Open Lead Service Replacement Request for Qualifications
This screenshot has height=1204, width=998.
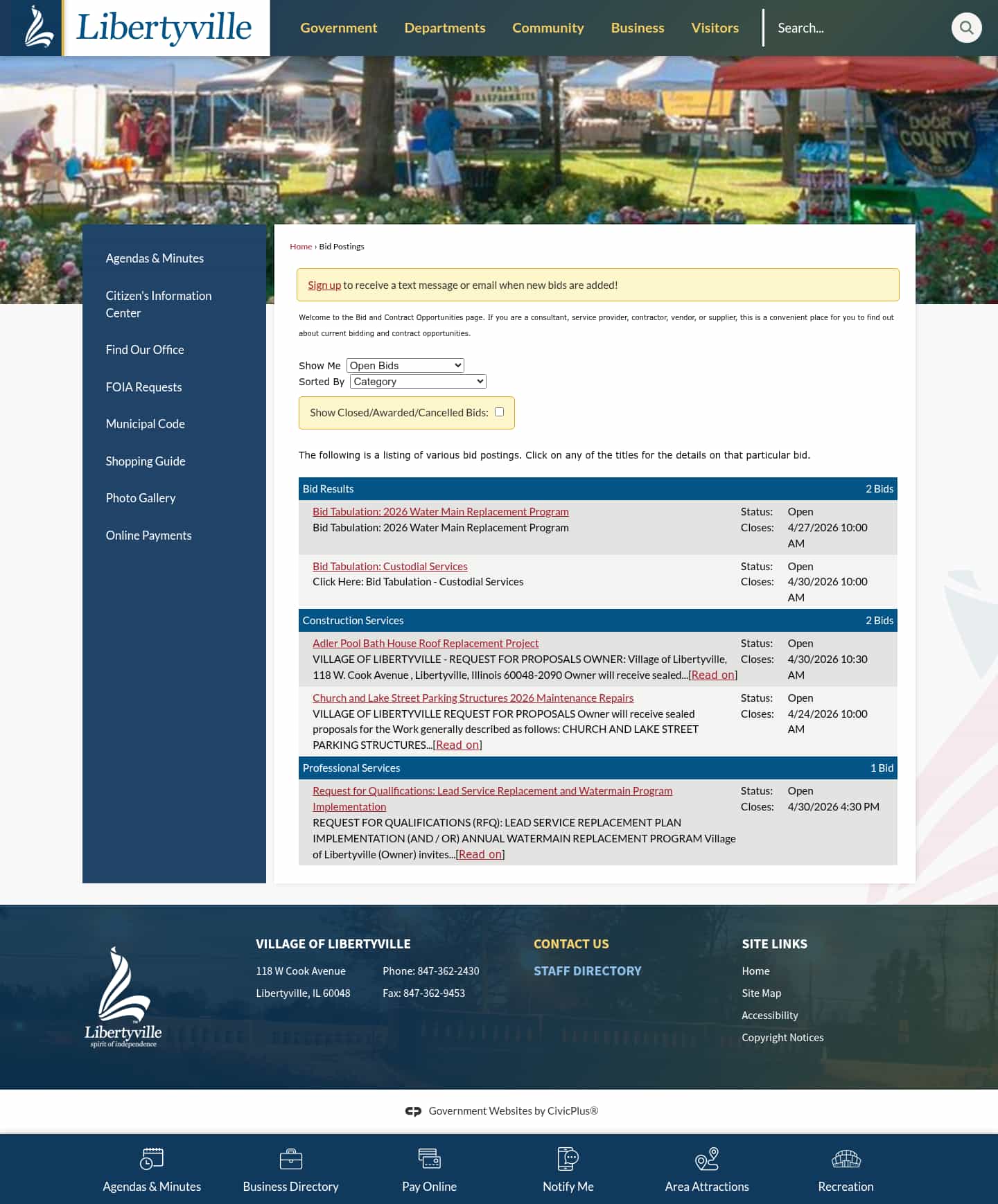click(492, 799)
